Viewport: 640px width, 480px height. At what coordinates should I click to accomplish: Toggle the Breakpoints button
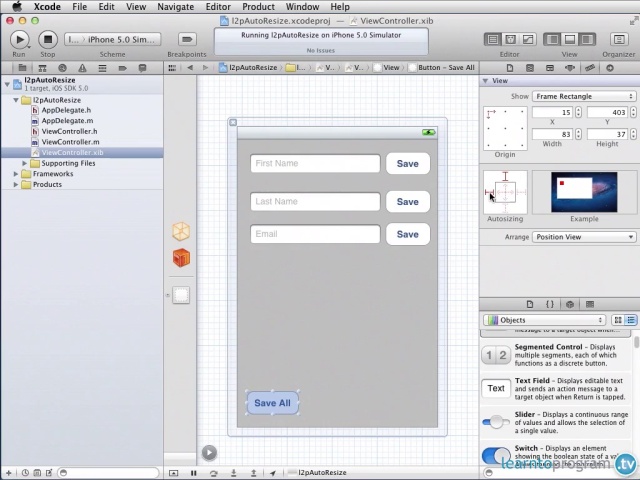pos(186,39)
